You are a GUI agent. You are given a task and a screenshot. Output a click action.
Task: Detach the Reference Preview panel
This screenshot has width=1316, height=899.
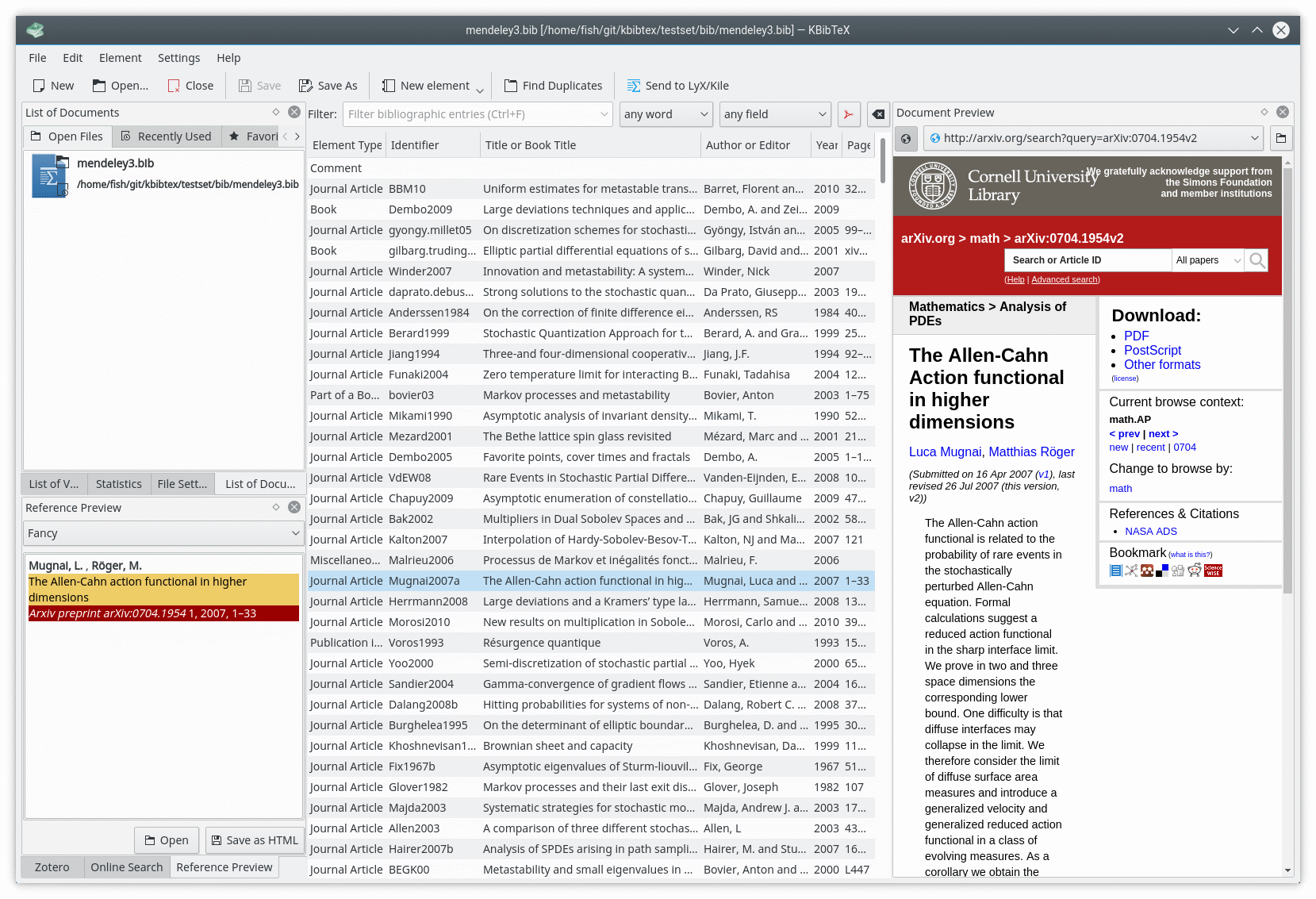tap(275, 507)
